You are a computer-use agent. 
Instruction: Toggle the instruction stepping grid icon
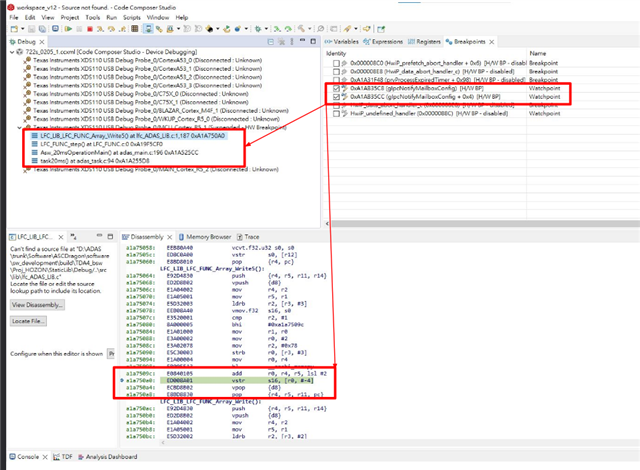tap(135, 29)
